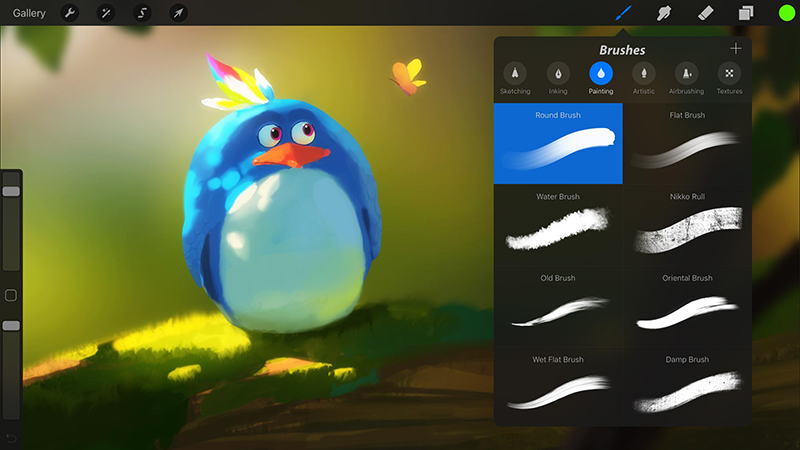Select the Wet Flat Brush
Viewport: 800px width, 450px height.
click(558, 387)
